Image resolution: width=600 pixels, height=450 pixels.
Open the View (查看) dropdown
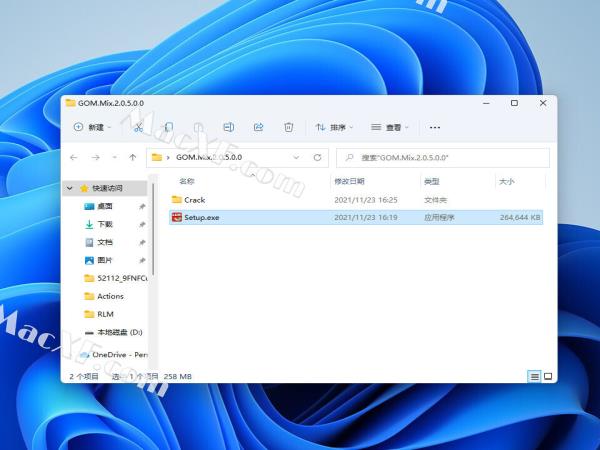[x=390, y=127]
